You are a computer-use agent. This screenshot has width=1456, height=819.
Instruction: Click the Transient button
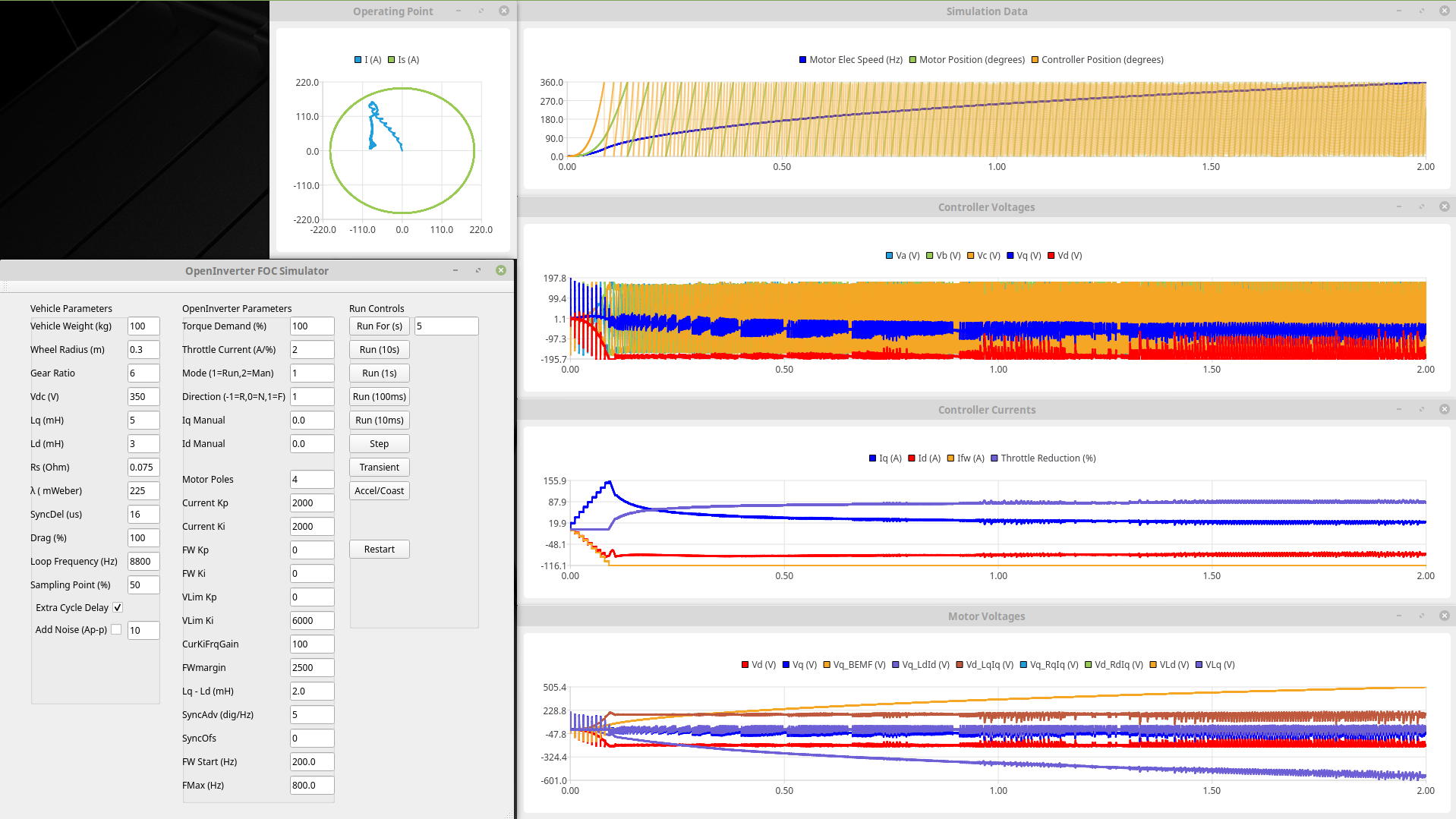[x=379, y=467]
